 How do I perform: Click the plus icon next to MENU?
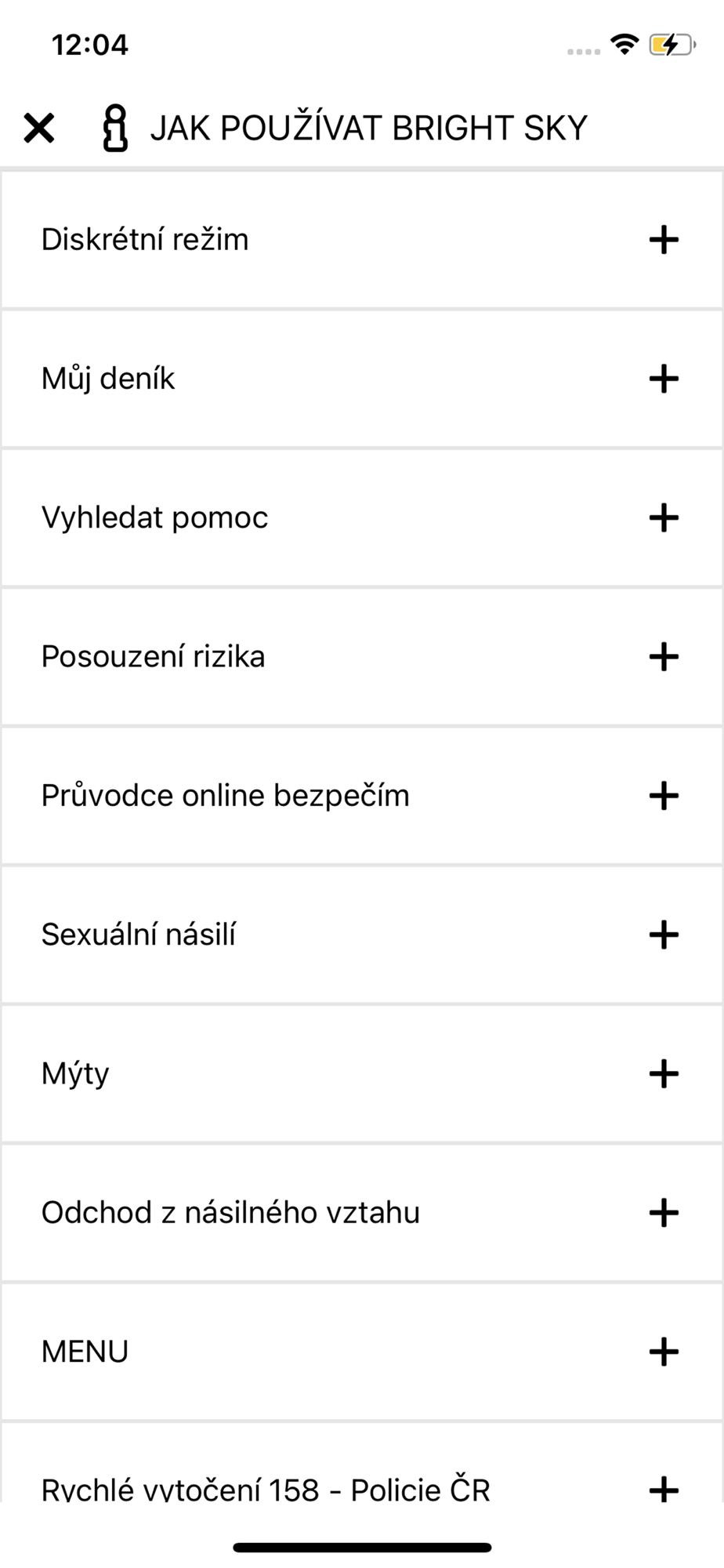click(x=663, y=1352)
